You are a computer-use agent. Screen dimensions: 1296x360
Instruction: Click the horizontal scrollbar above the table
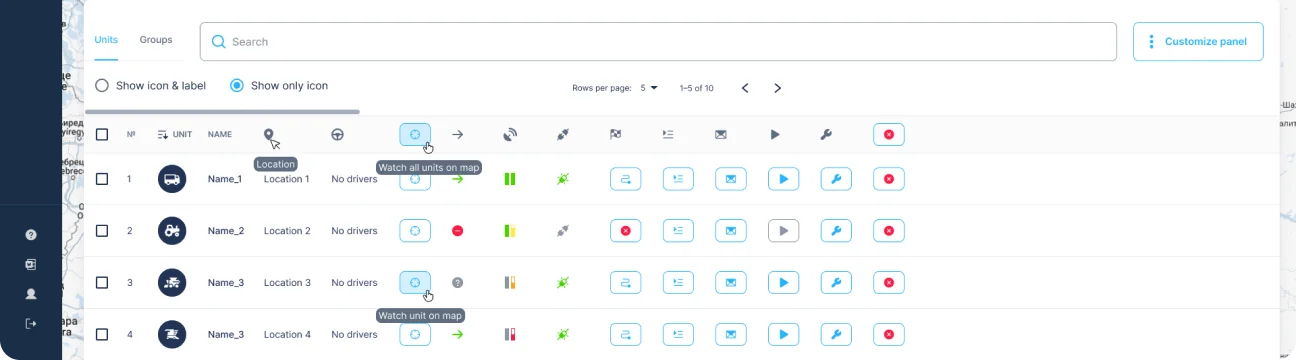pos(222,112)
